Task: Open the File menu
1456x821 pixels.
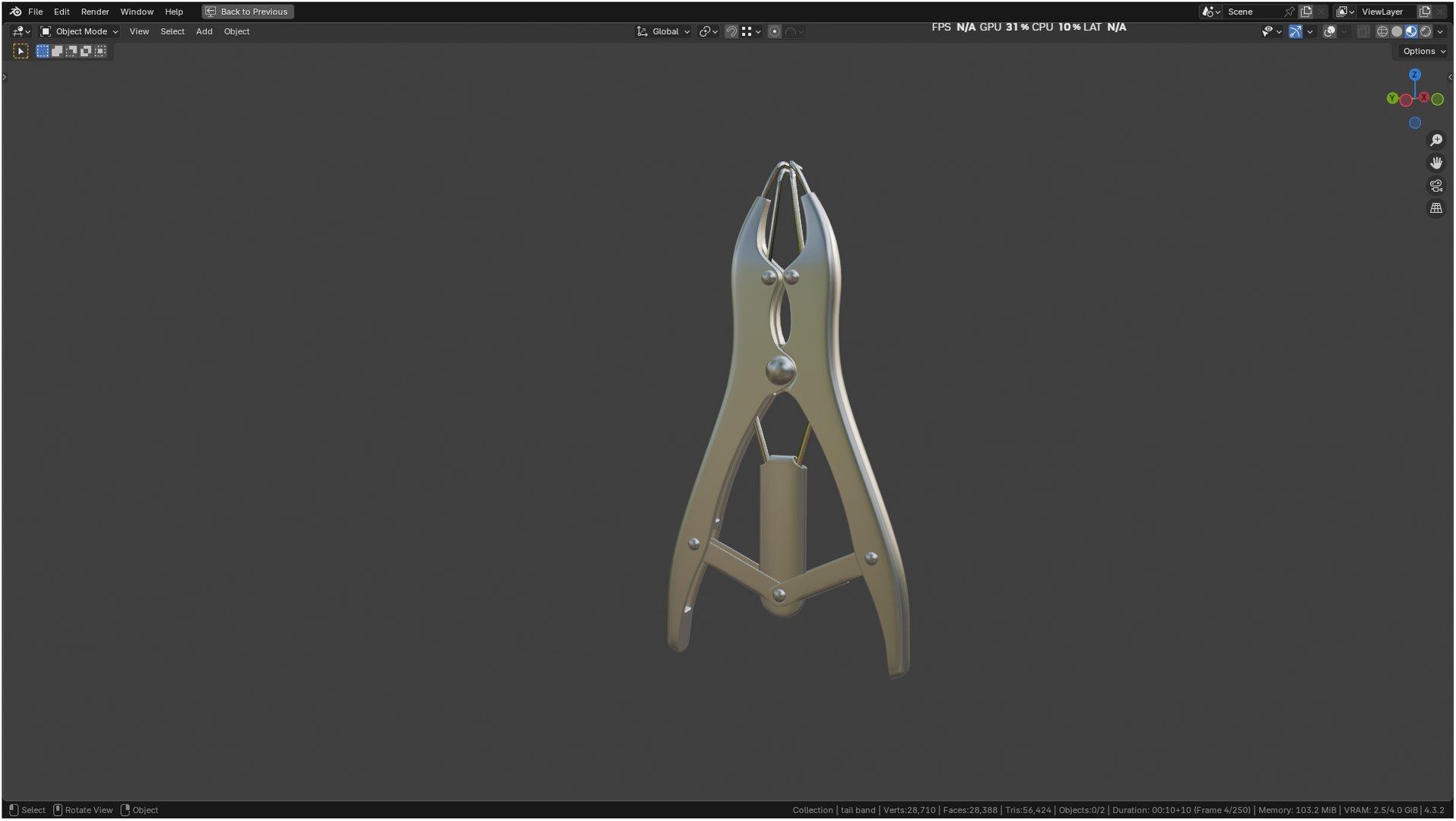Action: [35, 11]
